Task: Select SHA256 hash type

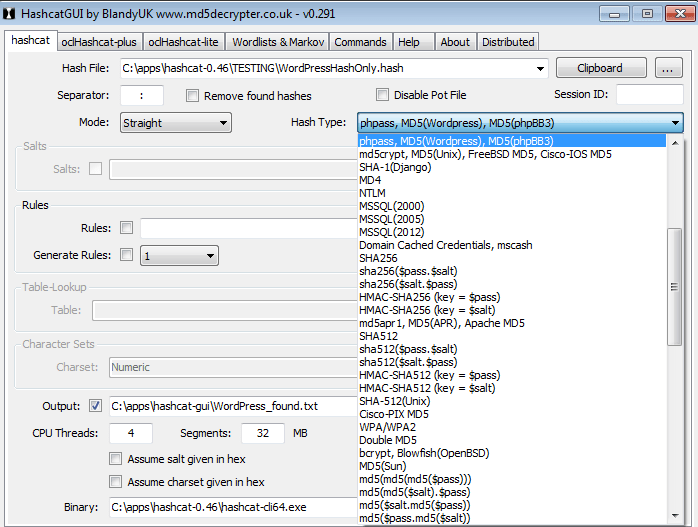Action: [x=512, y=258]
